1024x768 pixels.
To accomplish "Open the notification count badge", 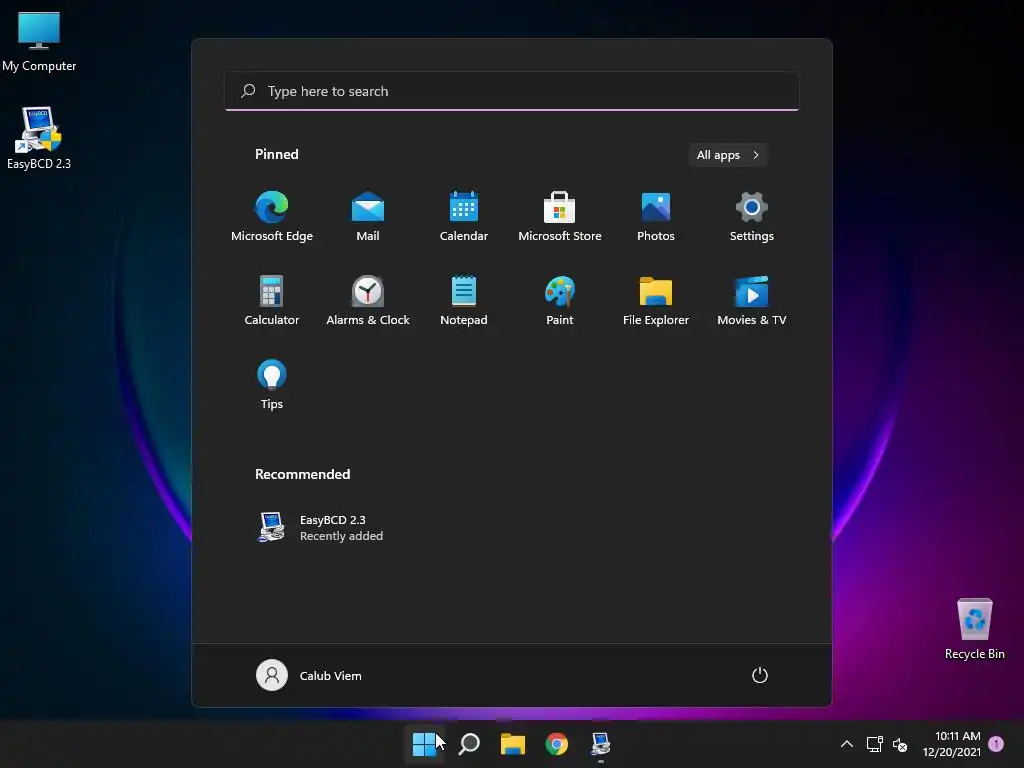I will click(996, 743).
